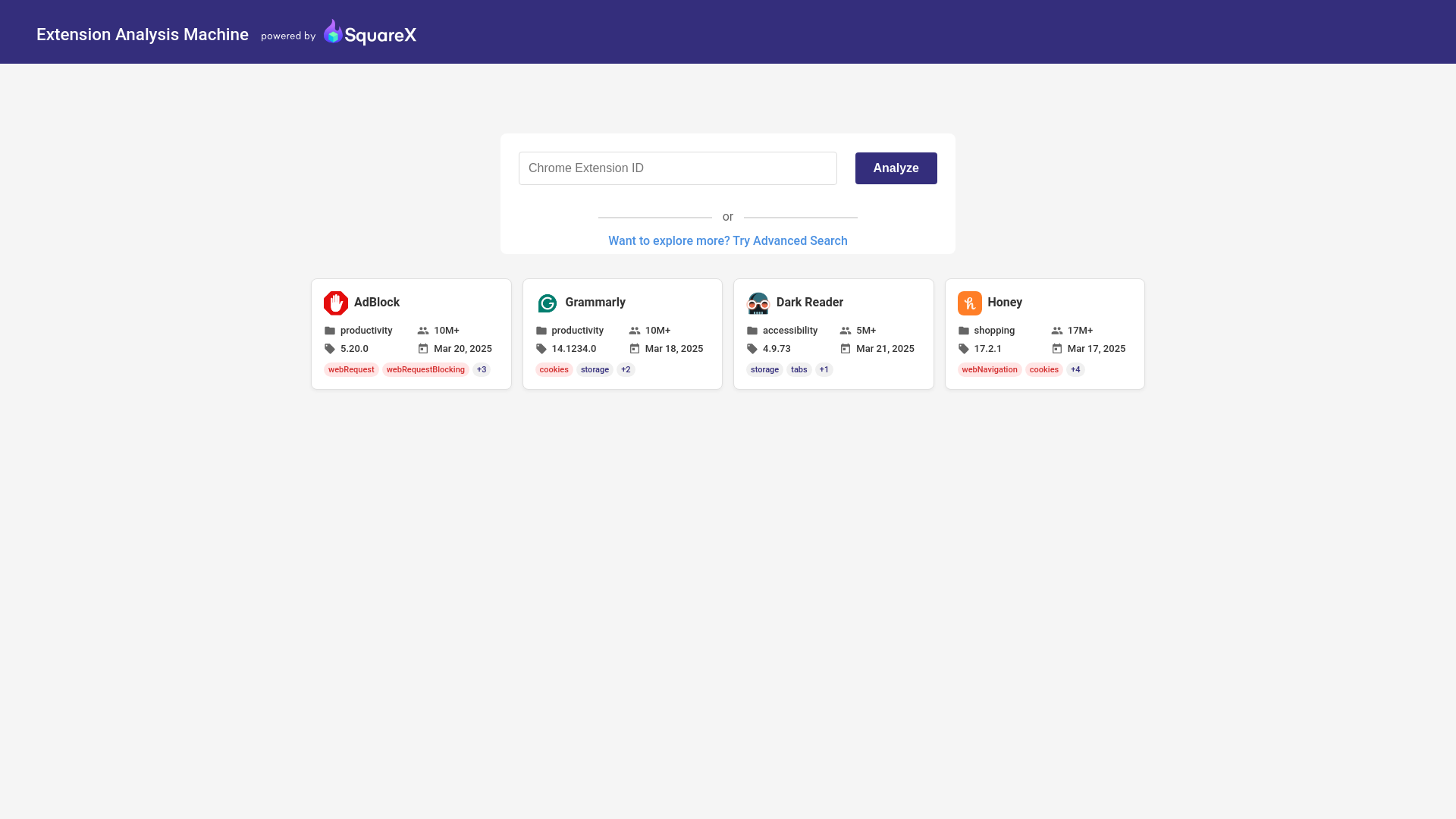Click AdBlock's 'productivity' category text
The image size is (1456, 819).
pyautogui.click(x=366, y=331)
